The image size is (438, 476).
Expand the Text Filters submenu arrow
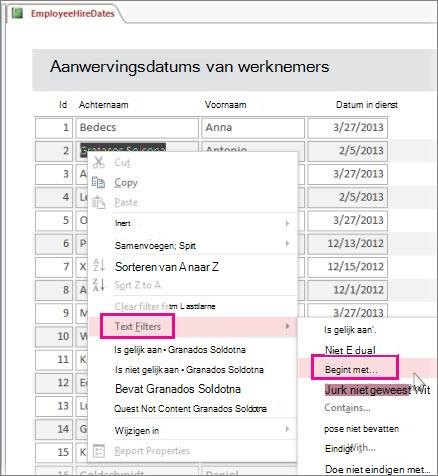point(287,326)
